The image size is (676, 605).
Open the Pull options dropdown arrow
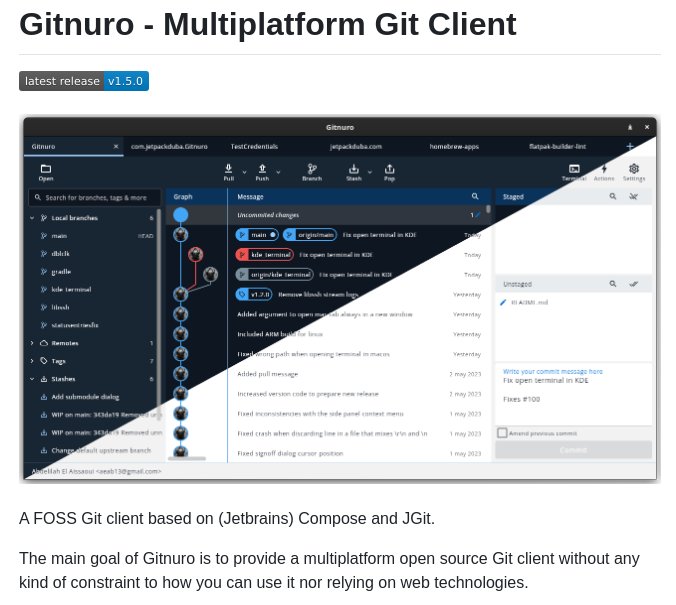243,171
